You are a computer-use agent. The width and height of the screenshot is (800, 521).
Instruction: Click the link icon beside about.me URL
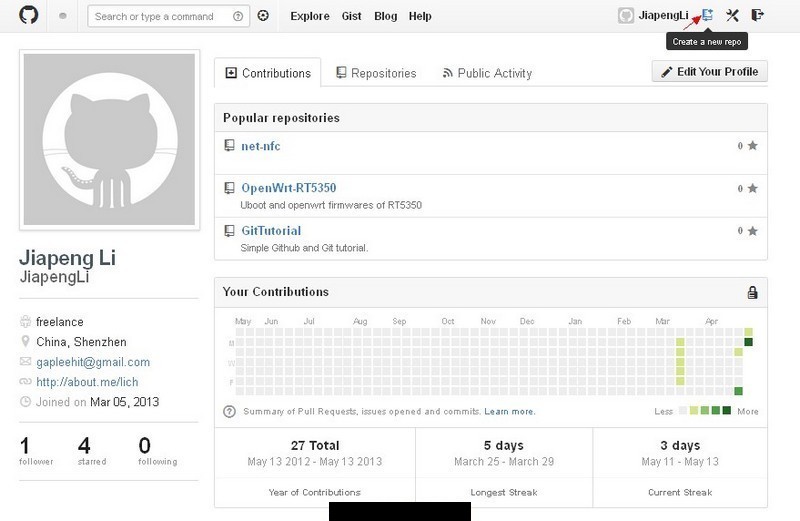point(25,382)
